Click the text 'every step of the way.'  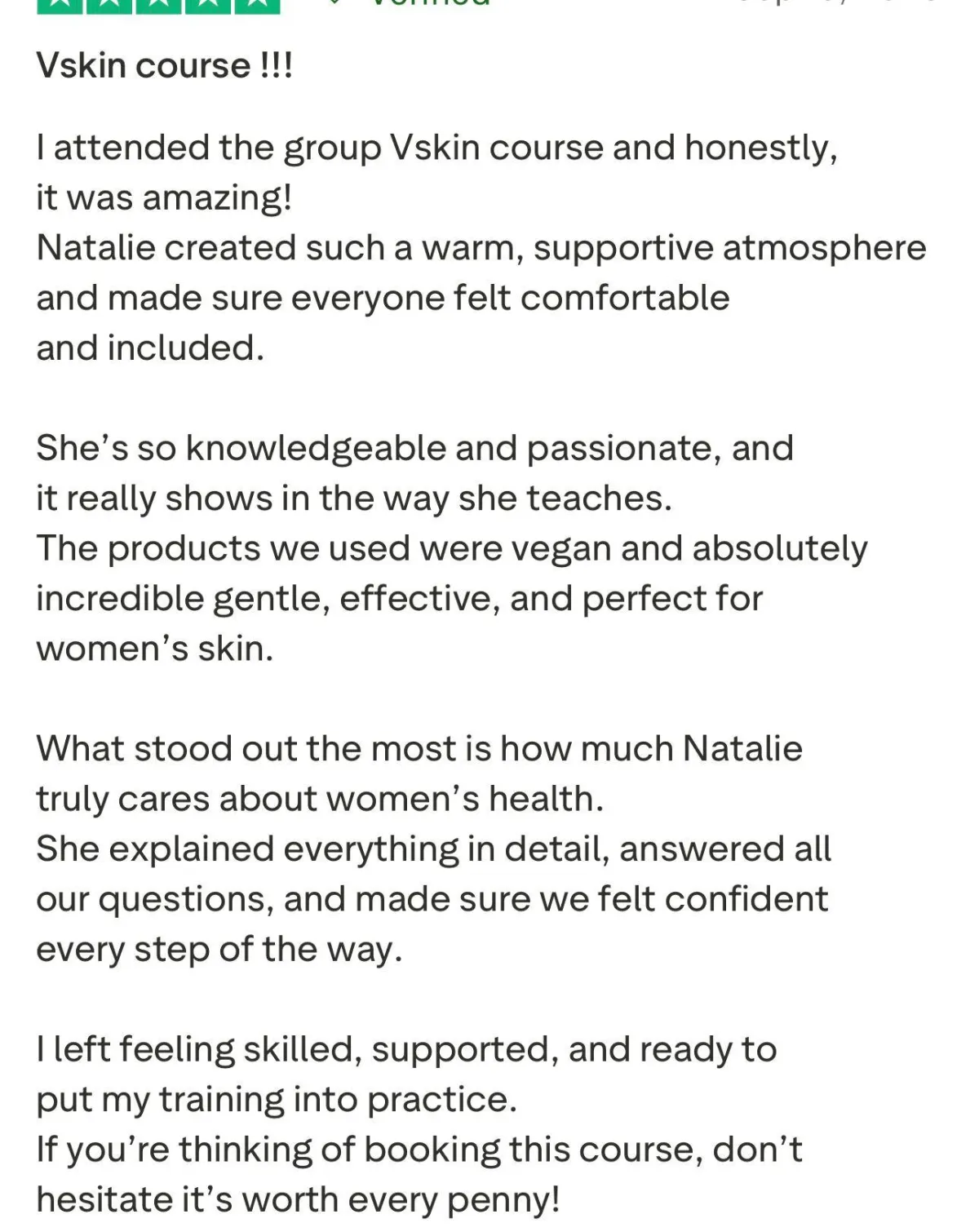[219, 950]
